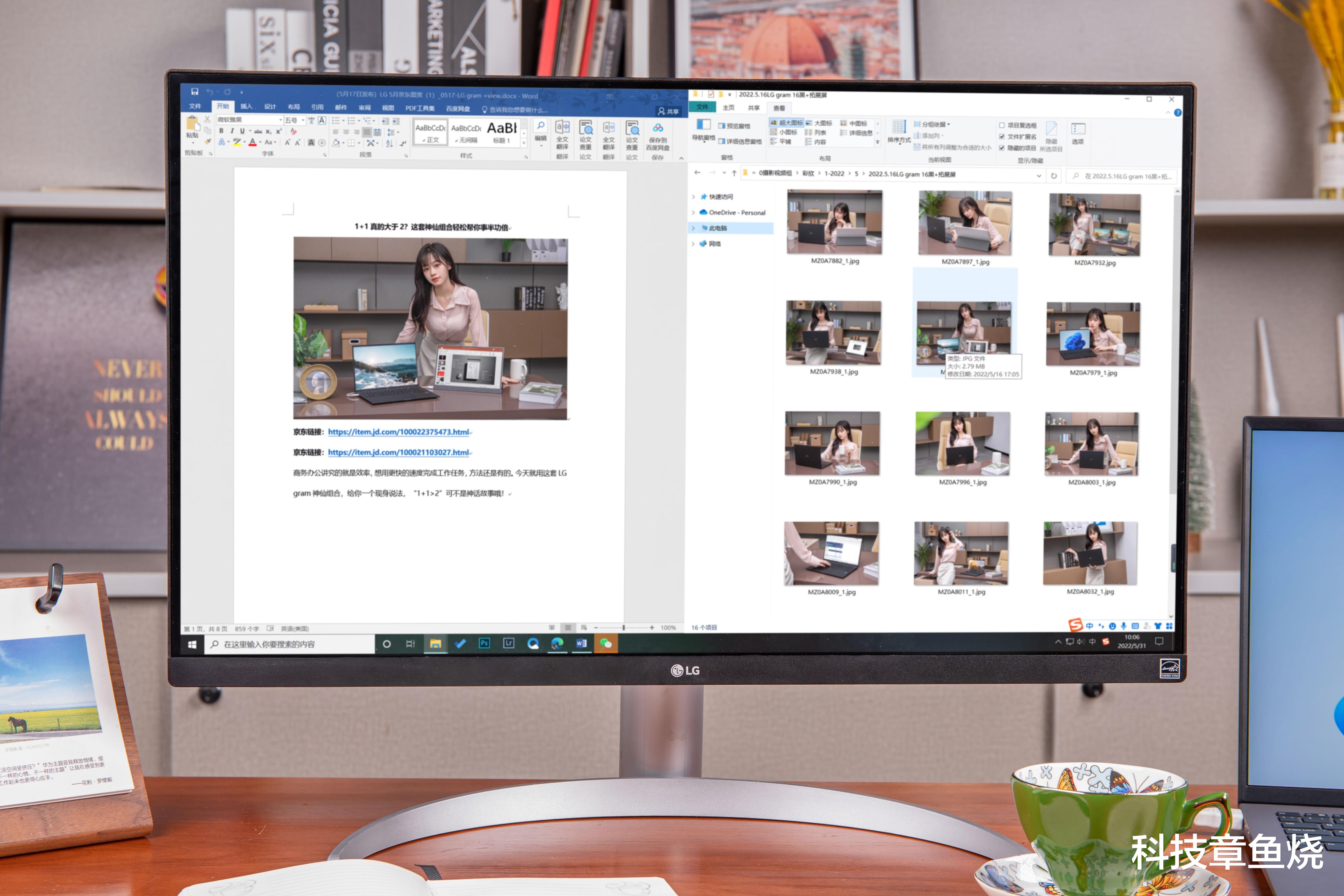Go up one folder with the up arrow
This screenshot has height=896, width=1344.
[734, 173]
